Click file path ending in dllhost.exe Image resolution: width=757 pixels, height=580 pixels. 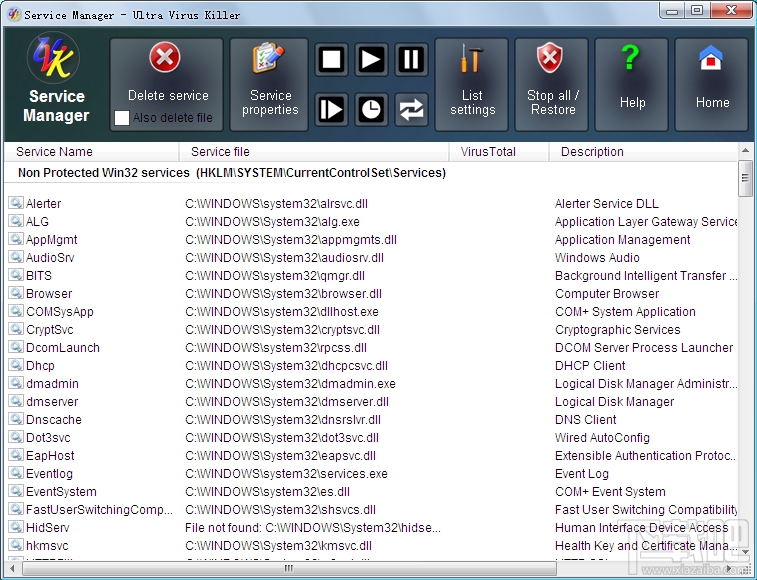click(x=282, y=312)
